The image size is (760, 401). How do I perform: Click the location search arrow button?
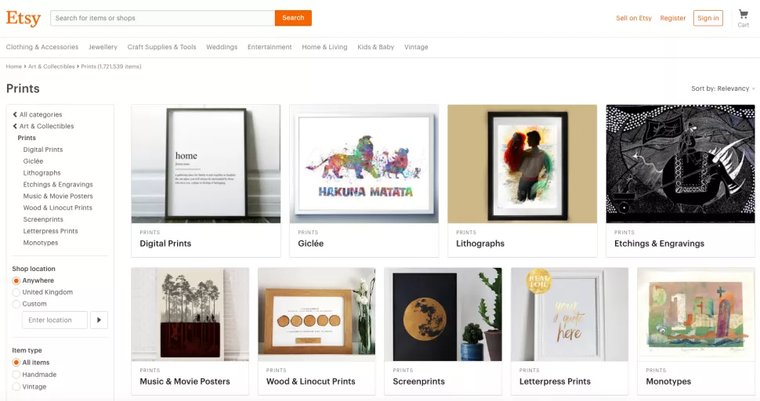[99, 320]
